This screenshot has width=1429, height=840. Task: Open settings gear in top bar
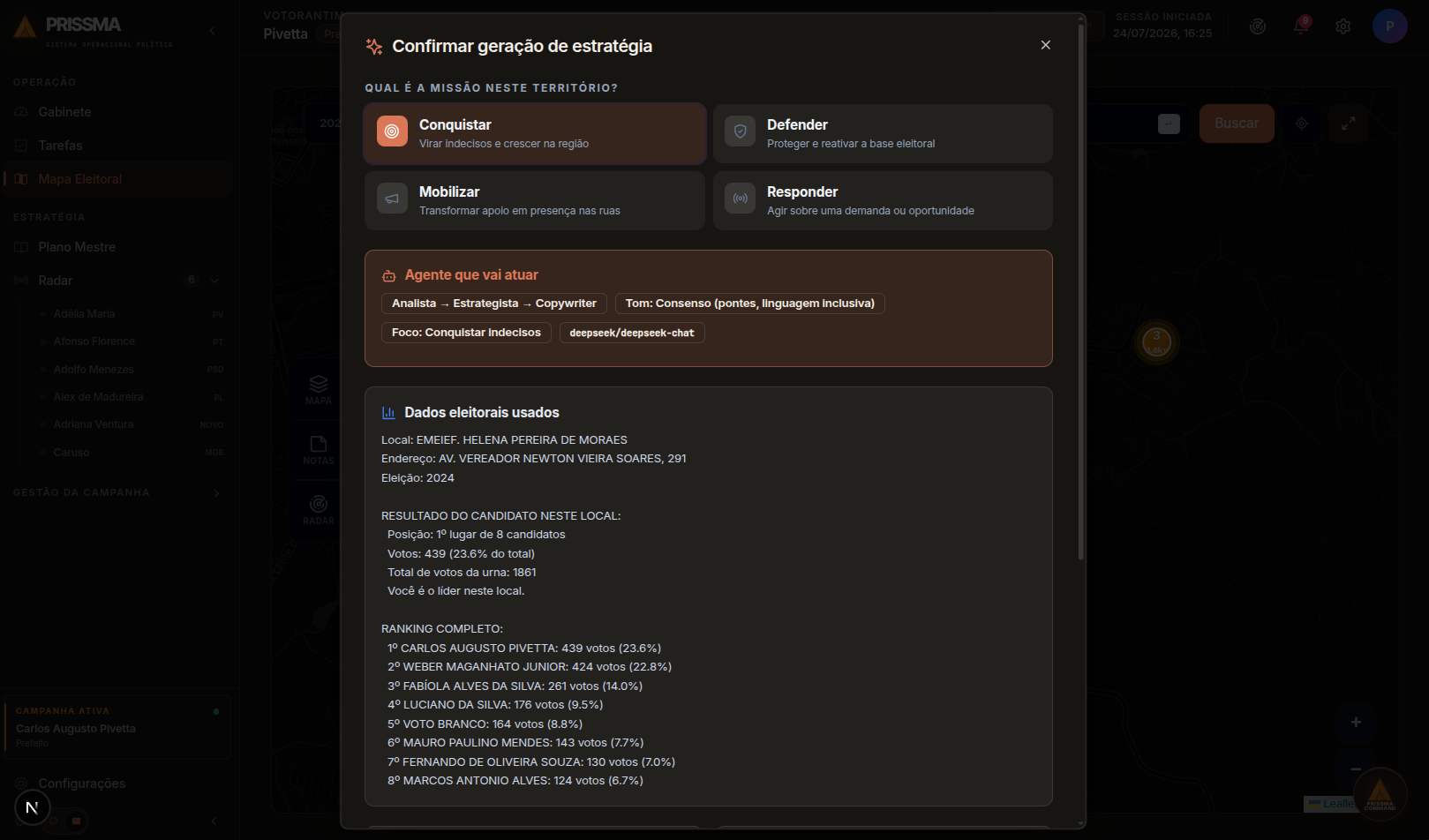(1343, 26)
